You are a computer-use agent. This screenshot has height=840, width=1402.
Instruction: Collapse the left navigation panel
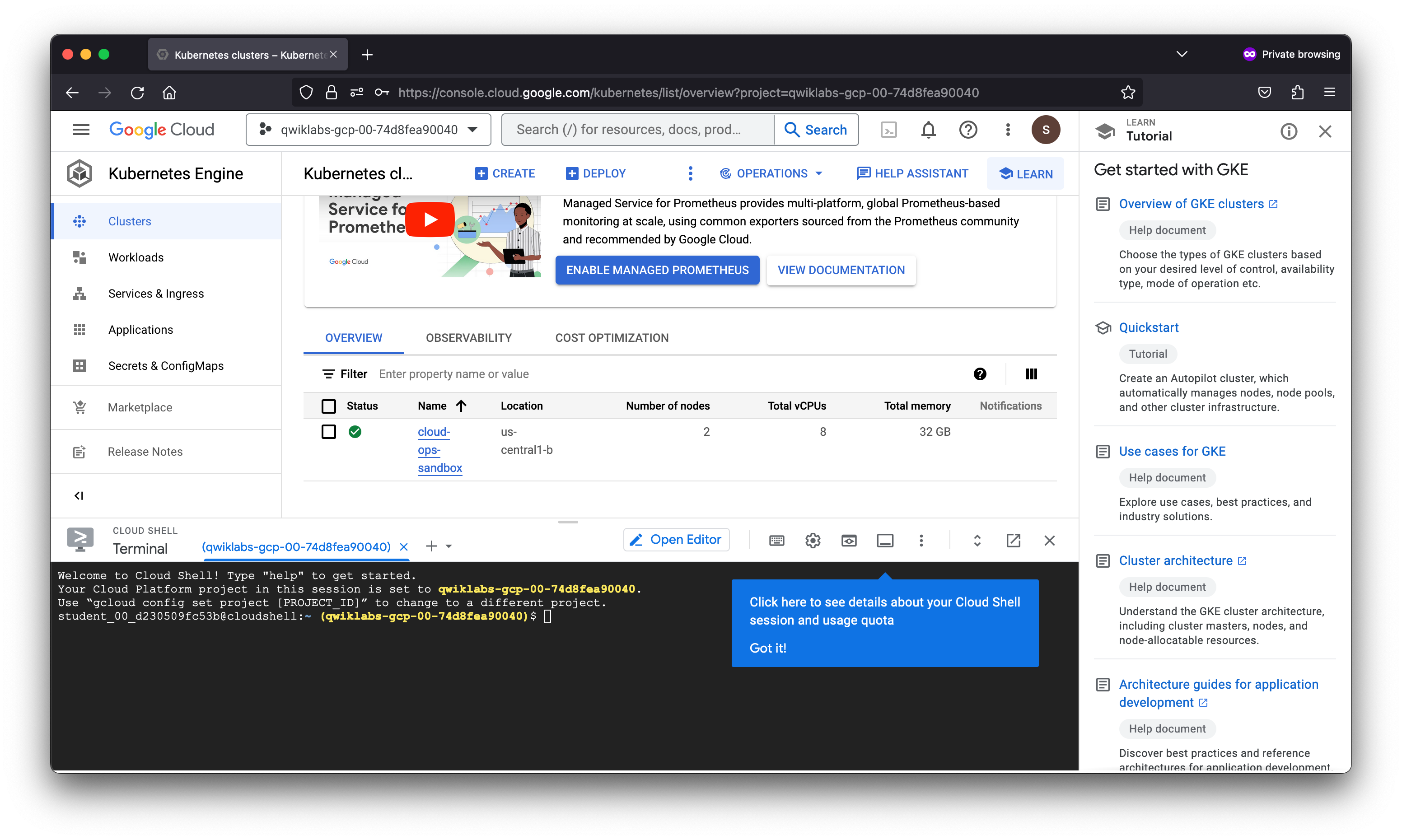click(x=79, y=495)
